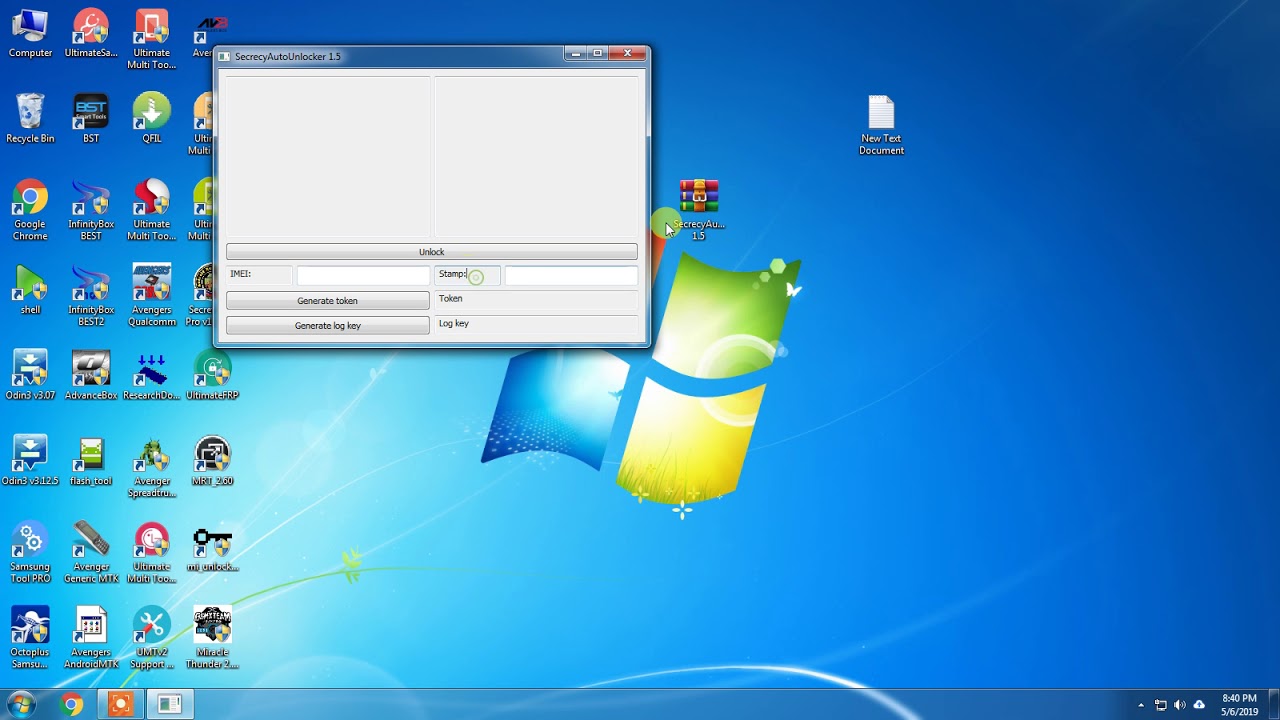Minimize the SecrecyAutoUnlocker window
1280x720 pixels.
575,54
